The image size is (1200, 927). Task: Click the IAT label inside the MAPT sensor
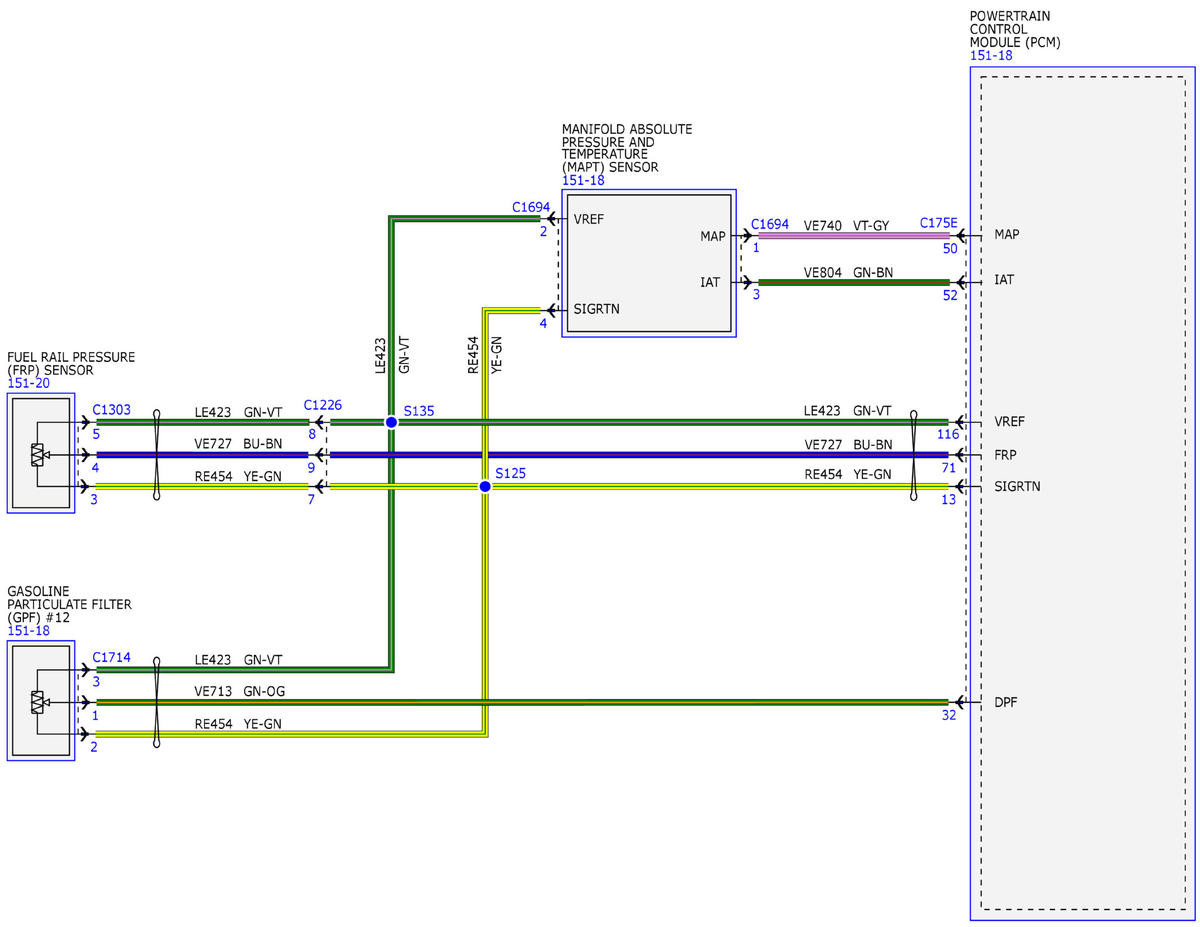coord(710,283)
